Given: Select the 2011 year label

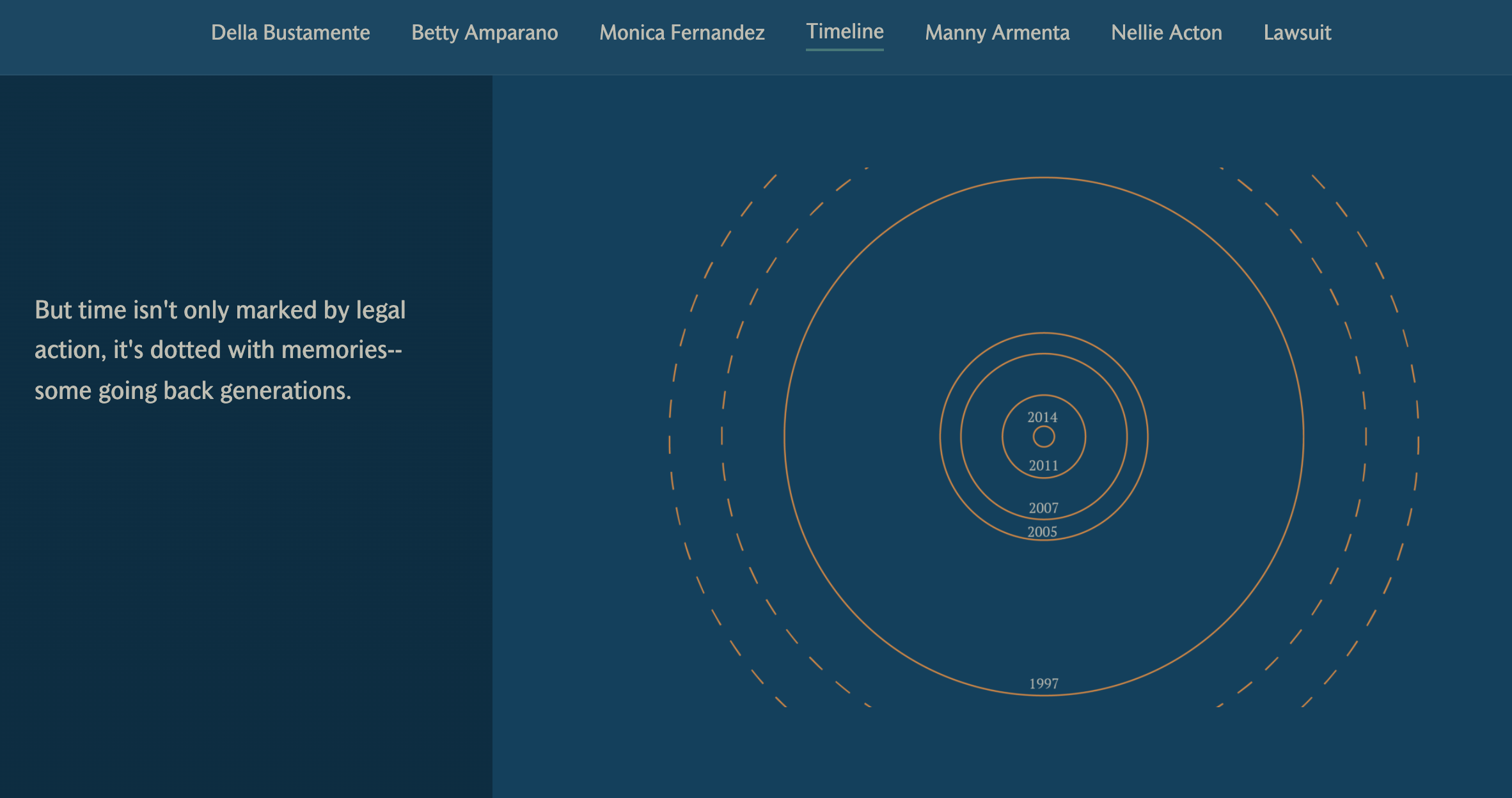Looking at the screenshot, I should (x=1043, y=466).
